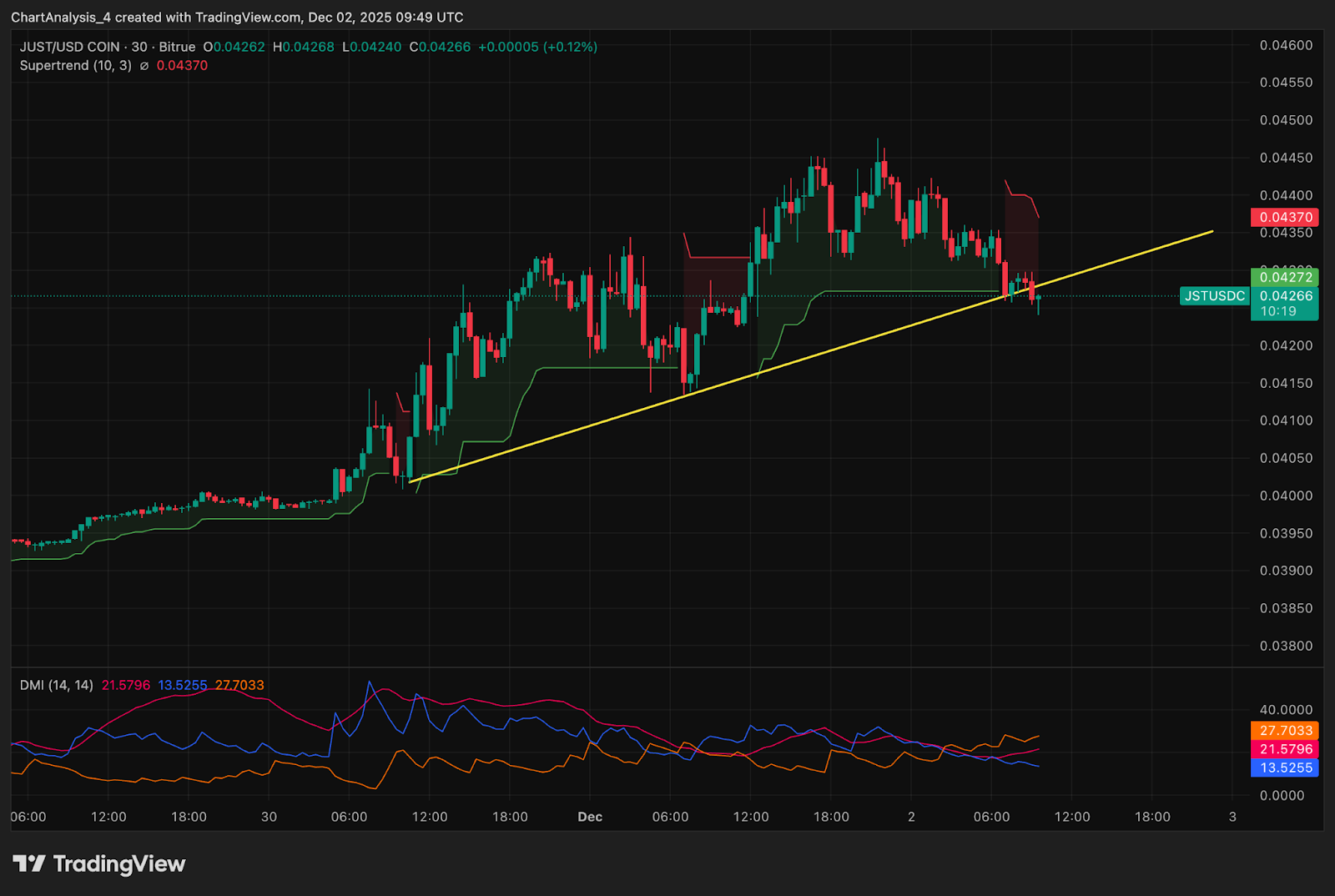Image resolution: width=1335 pixels, height=896 pixels.
Task: Click the red 0.04370 Supertrend axis label
Action: [1284, 217]
